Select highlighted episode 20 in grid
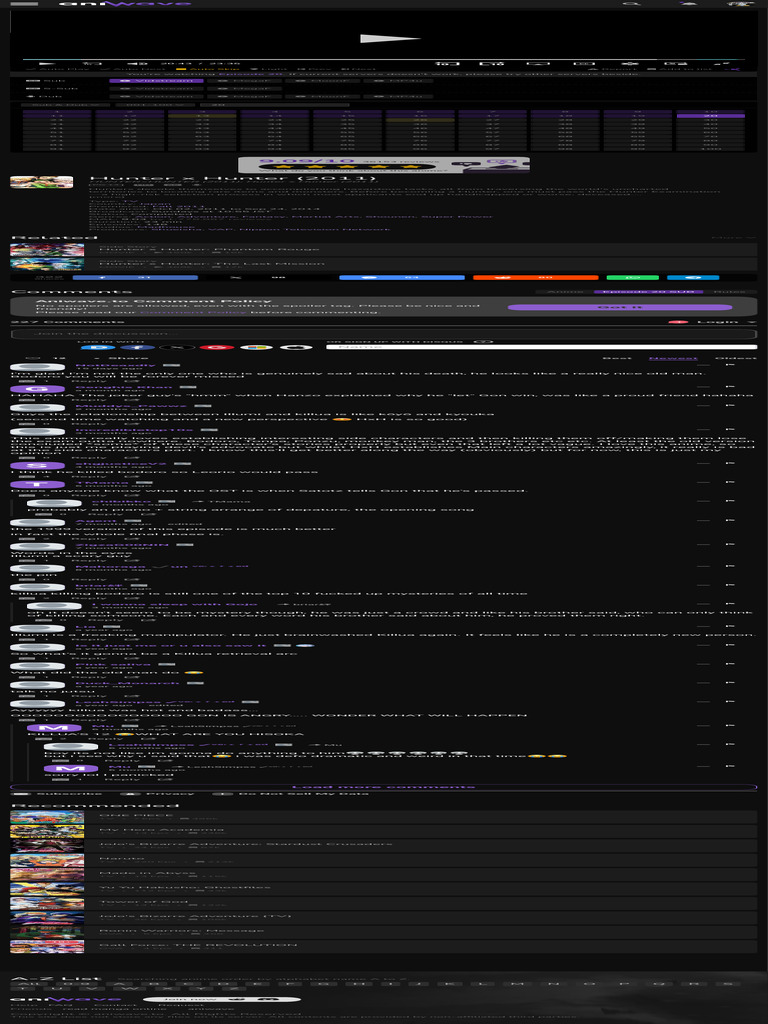The width and height of the screenshot is (768, 1024). pos(711,116)
